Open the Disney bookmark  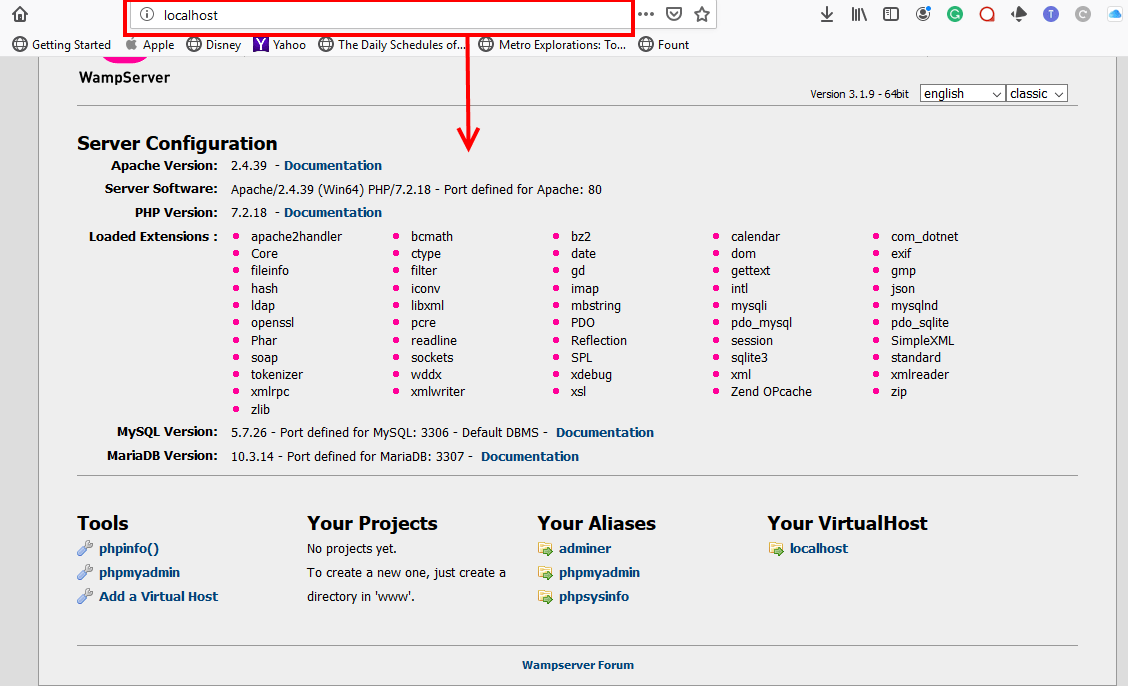214,45
